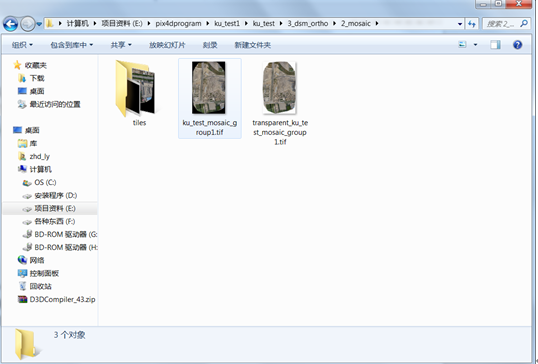Minimize the Explorer window
This screenshot has height=364, width=538.
pyautogui.click(x=483, y=4)
